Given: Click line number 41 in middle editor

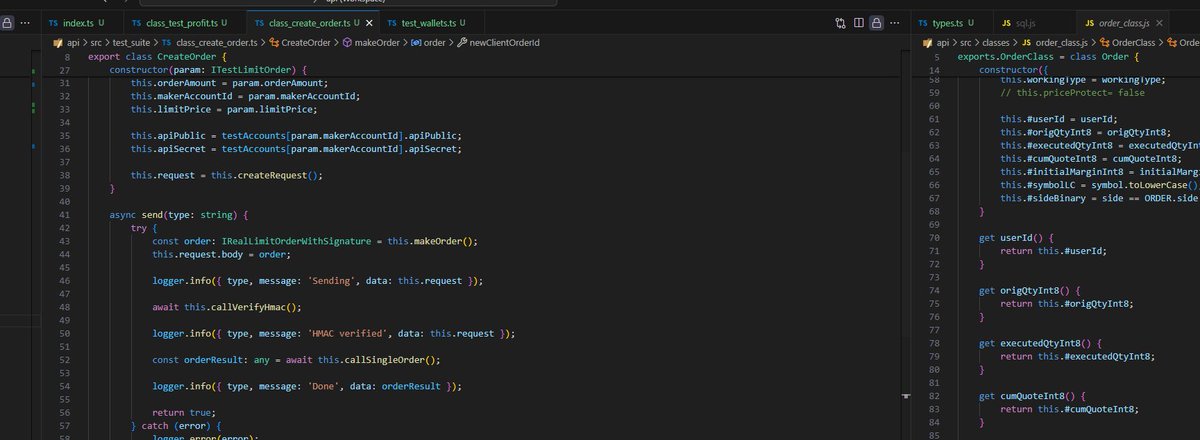Looking at the screenshot, I should pos(65,215).
